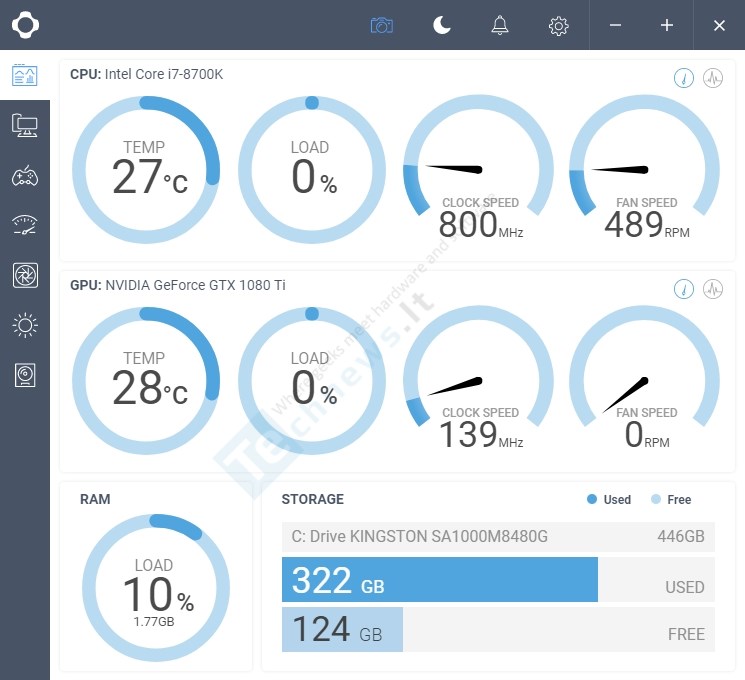The width and height of the screenshot is (745, 680).
Task: Switch CPU panel to thermometer view
Action: point(684,78)
